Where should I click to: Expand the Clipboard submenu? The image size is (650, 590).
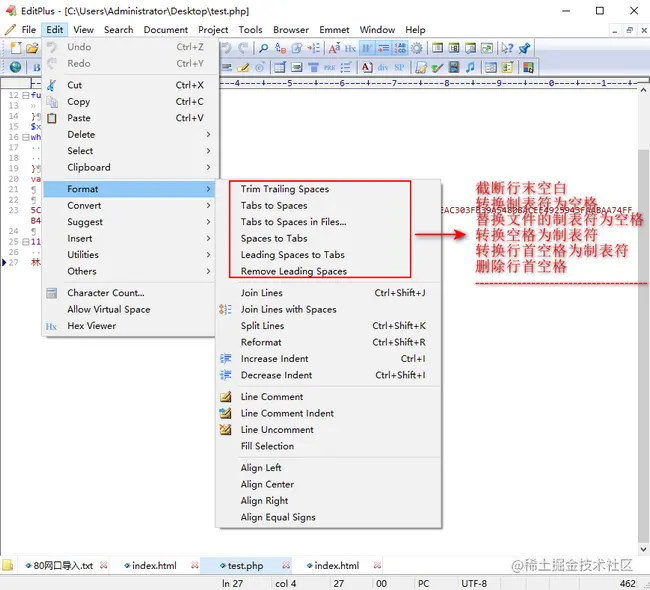pos(129,168)
